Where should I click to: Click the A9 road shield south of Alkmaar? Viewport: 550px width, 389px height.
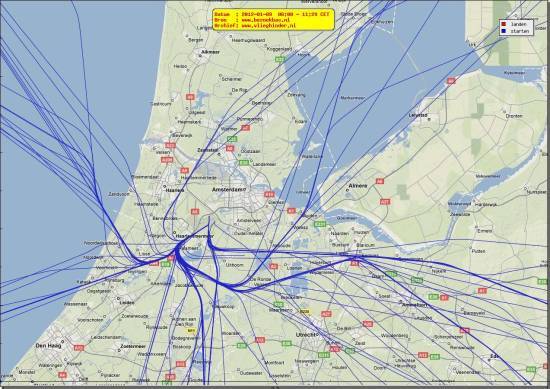coord(190,97)
